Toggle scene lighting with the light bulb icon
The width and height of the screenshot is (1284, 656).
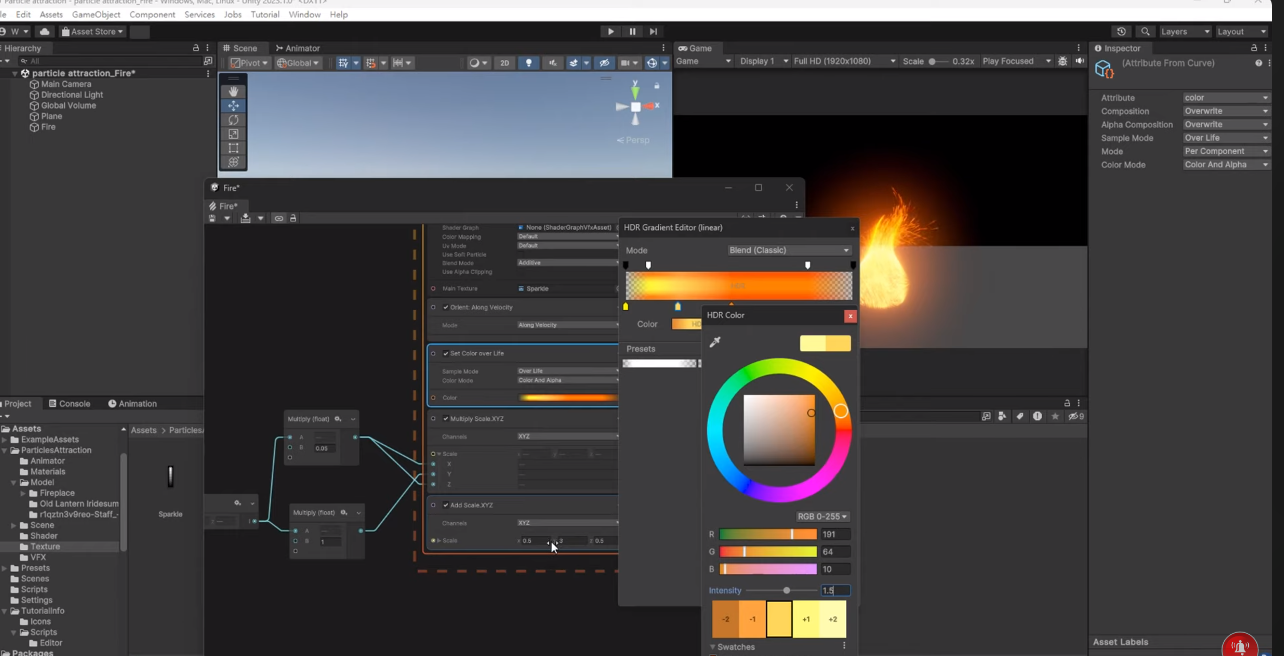click(529, 61)
